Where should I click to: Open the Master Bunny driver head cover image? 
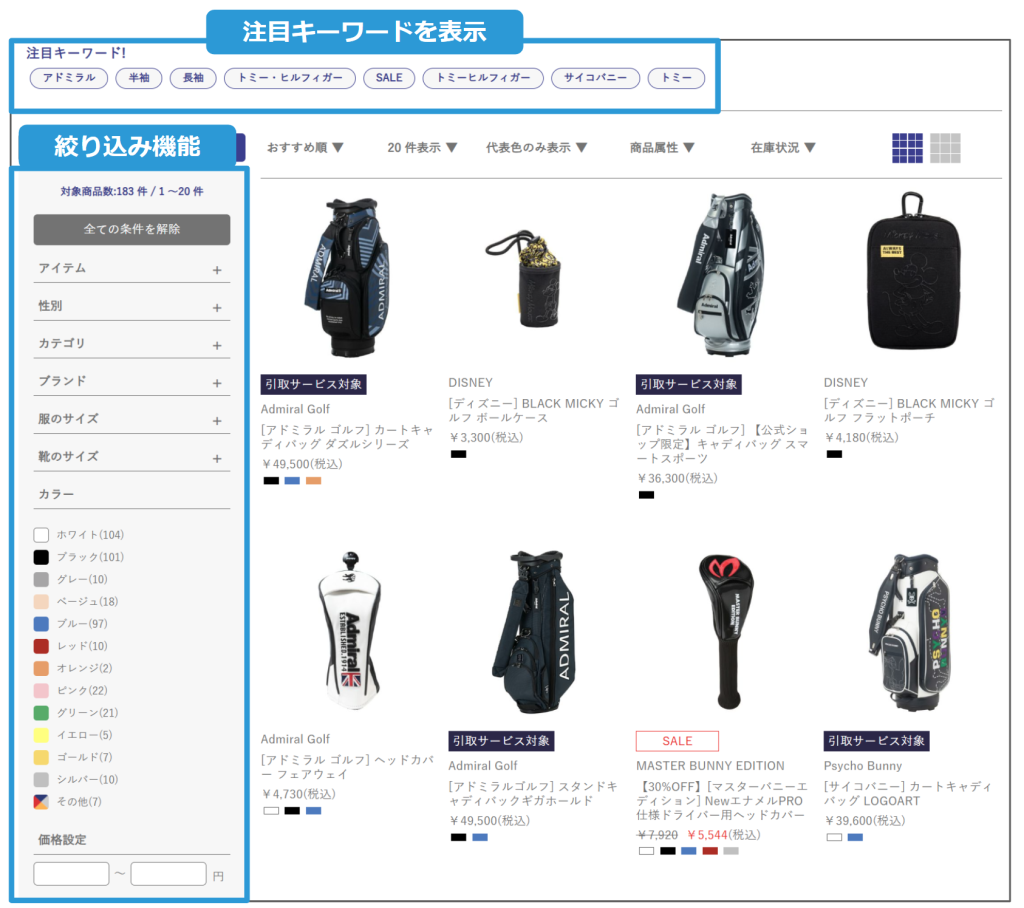pyautogui.click(x=727, y=632)
